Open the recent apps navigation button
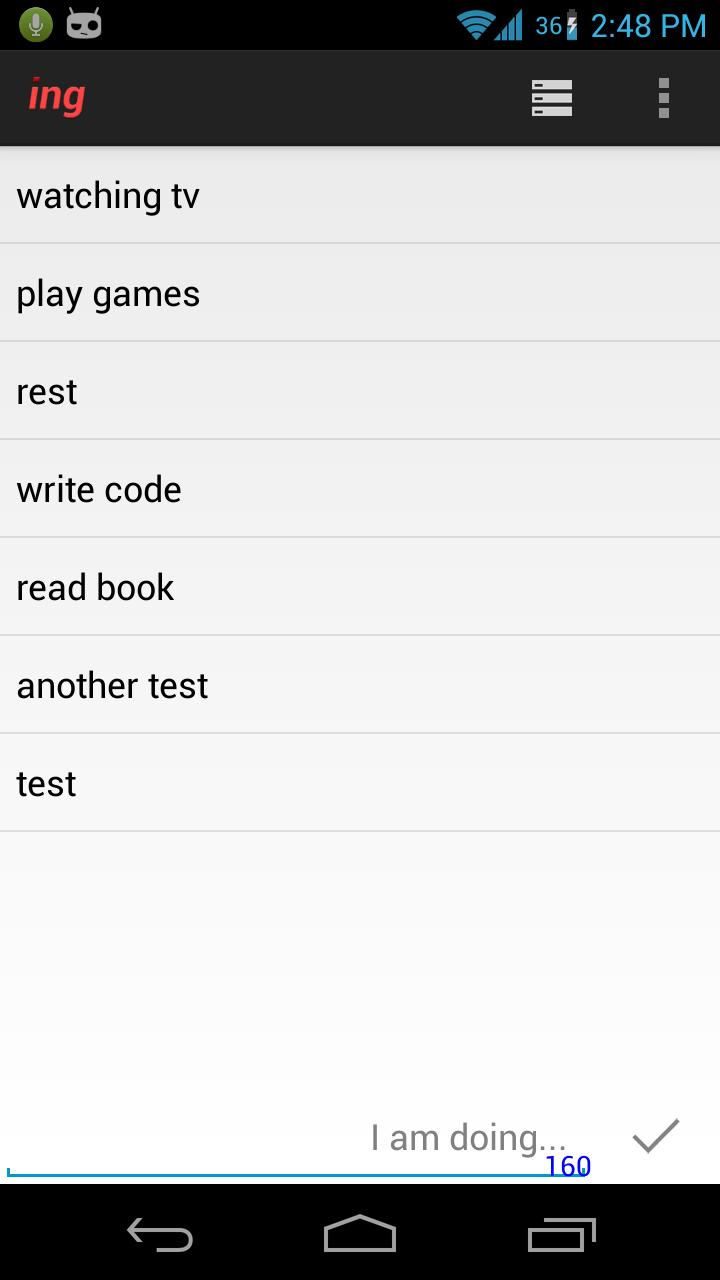The height and width of the screenshot is (1280, 720). 561,1234
